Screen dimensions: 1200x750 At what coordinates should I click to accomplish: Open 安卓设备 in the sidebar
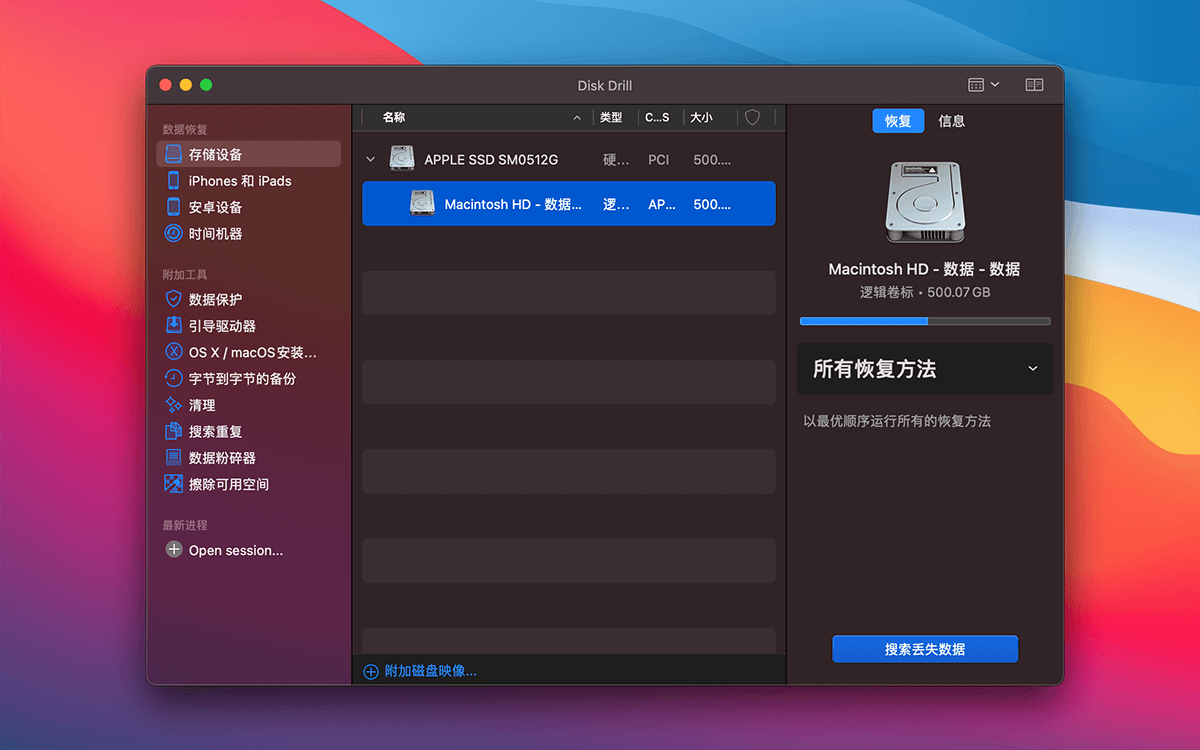click(249, 207)
